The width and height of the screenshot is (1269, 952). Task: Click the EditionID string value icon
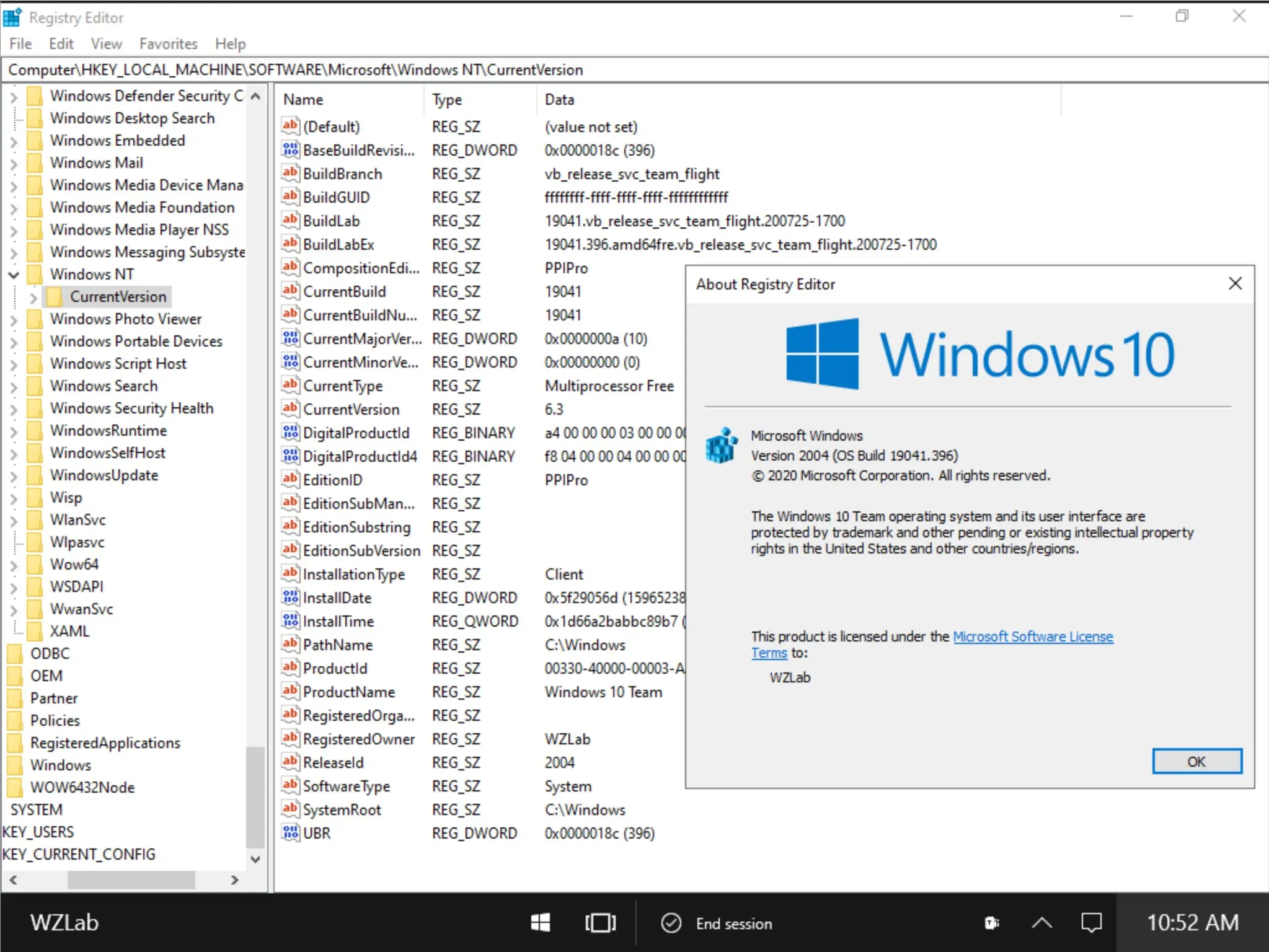[x=290, y=479]
